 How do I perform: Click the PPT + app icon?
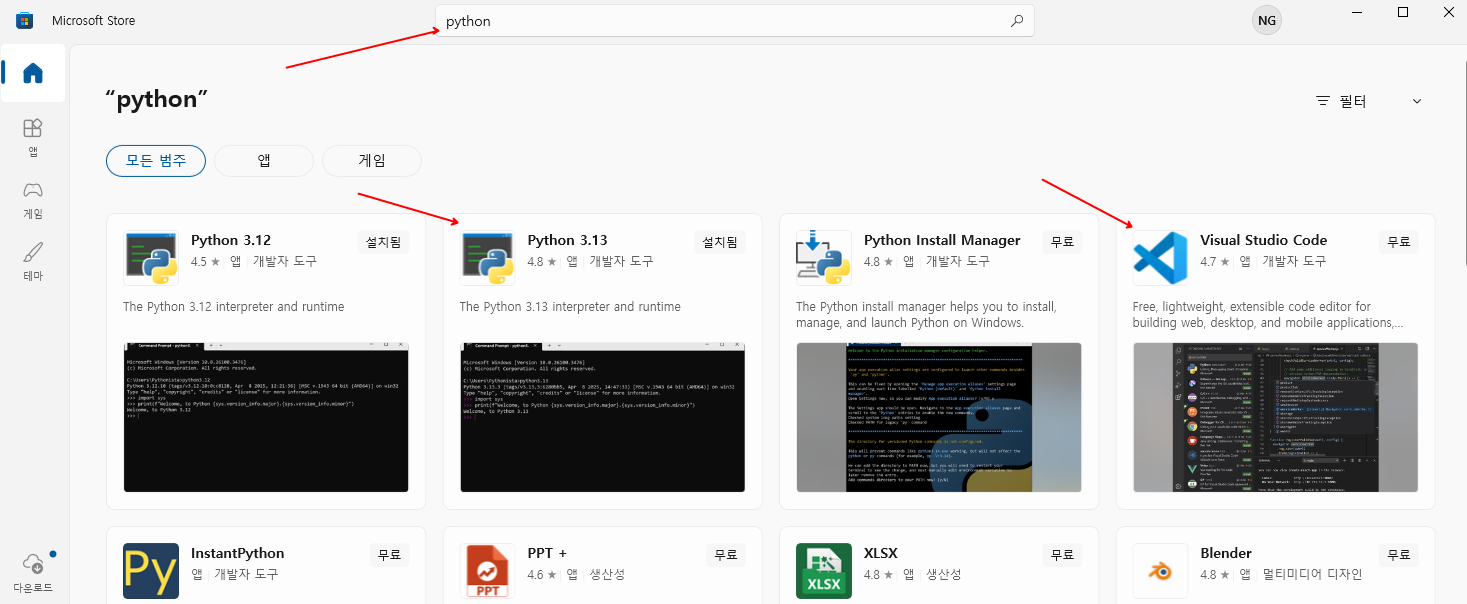point(488,571)
